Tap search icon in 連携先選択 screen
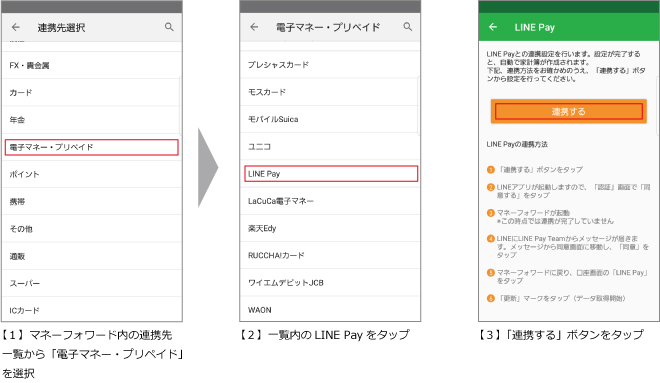This screenshot has width=660, height=383. point(169,27)
